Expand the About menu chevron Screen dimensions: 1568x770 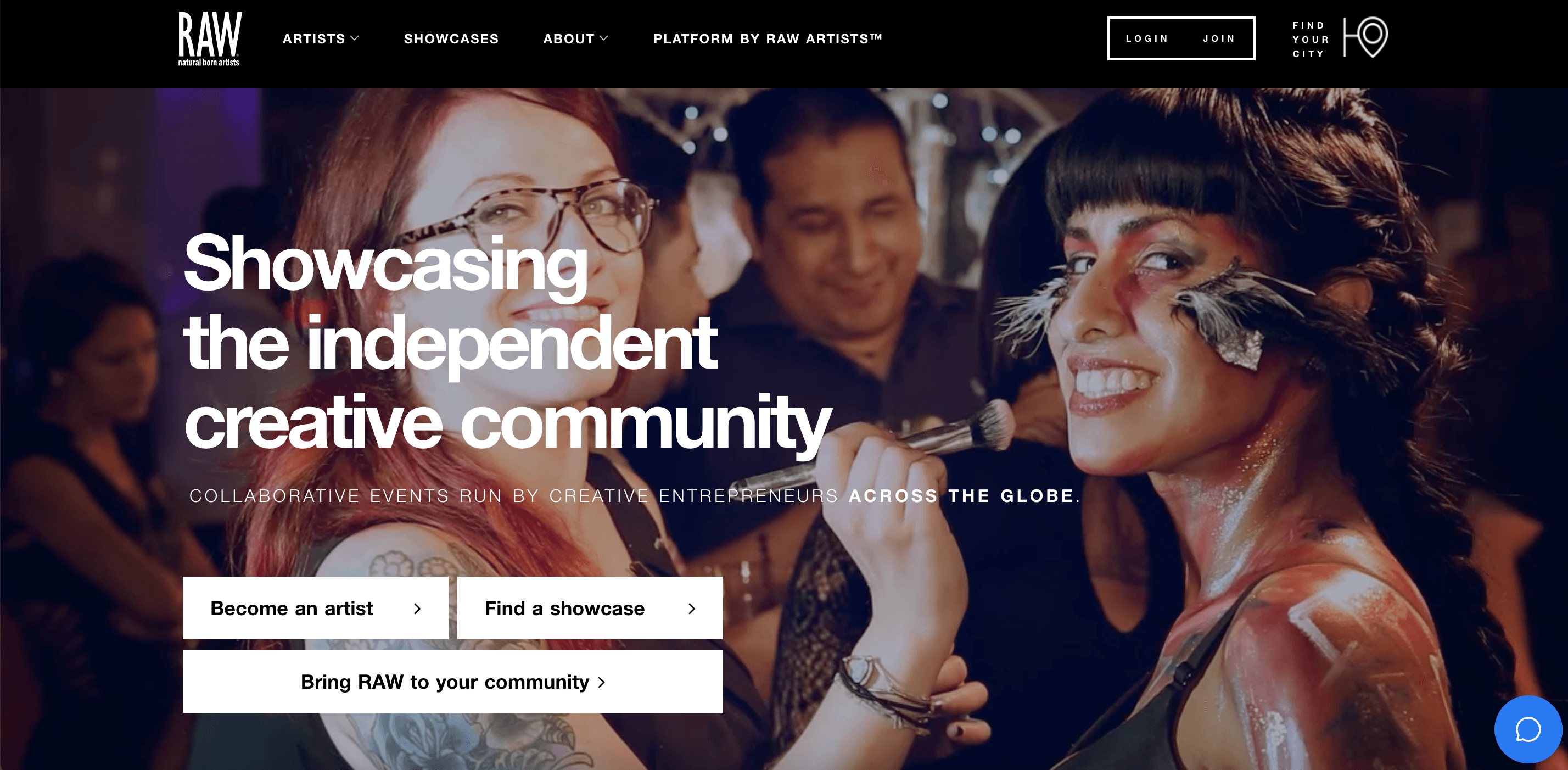tap(604, 38)
